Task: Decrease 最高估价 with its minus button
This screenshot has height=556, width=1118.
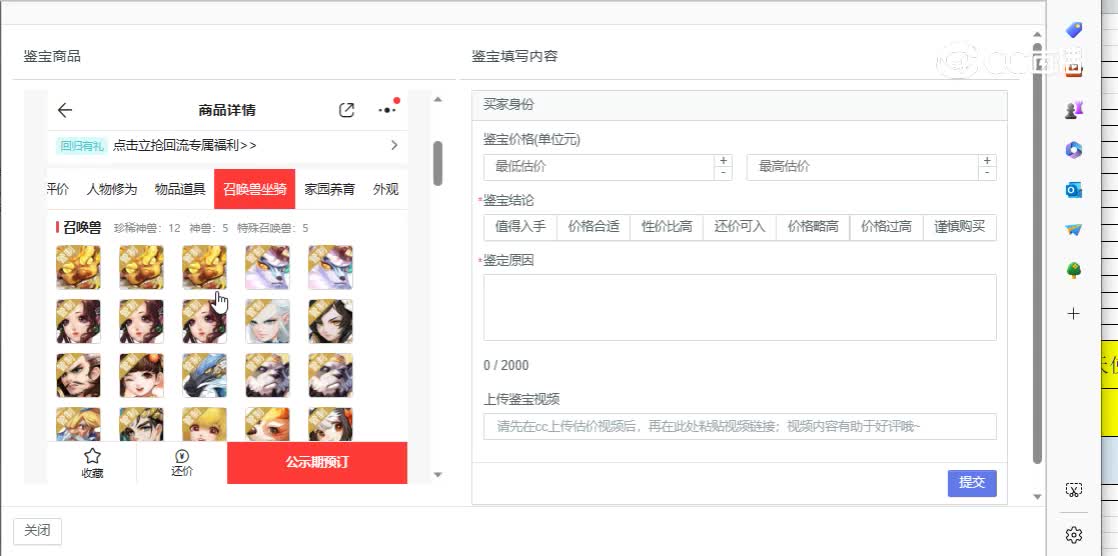Action: point(988,173)
